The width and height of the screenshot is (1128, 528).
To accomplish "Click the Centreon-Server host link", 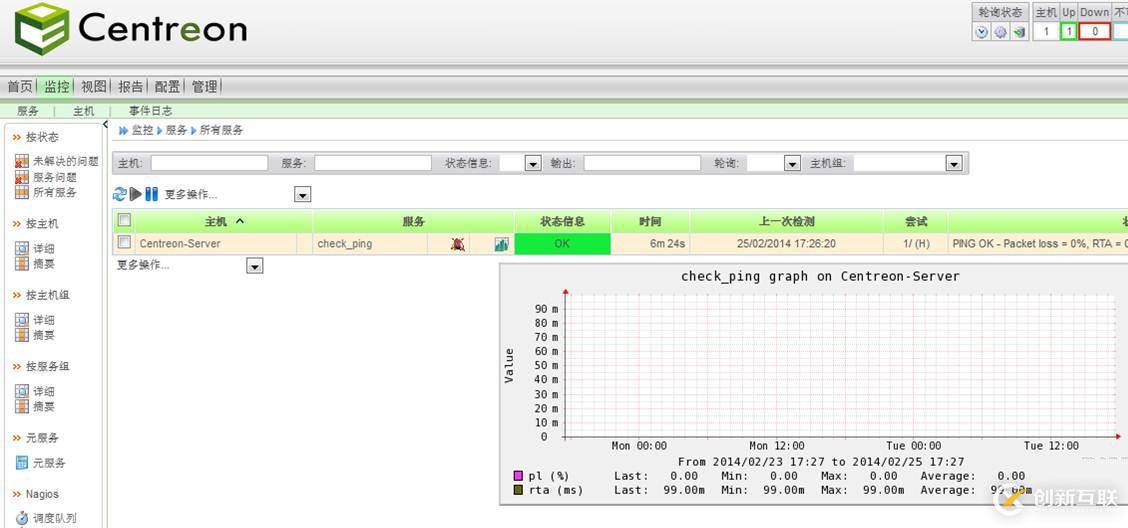I will coord(180,244).
